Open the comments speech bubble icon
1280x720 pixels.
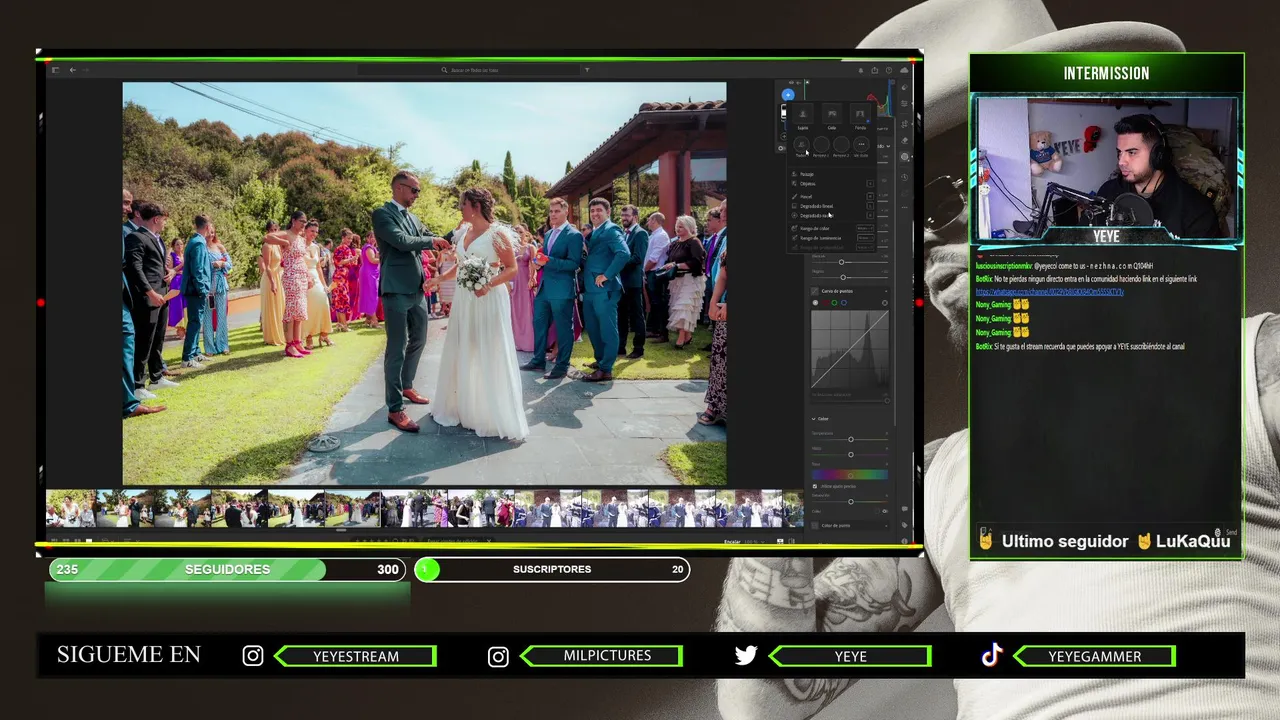904,509
